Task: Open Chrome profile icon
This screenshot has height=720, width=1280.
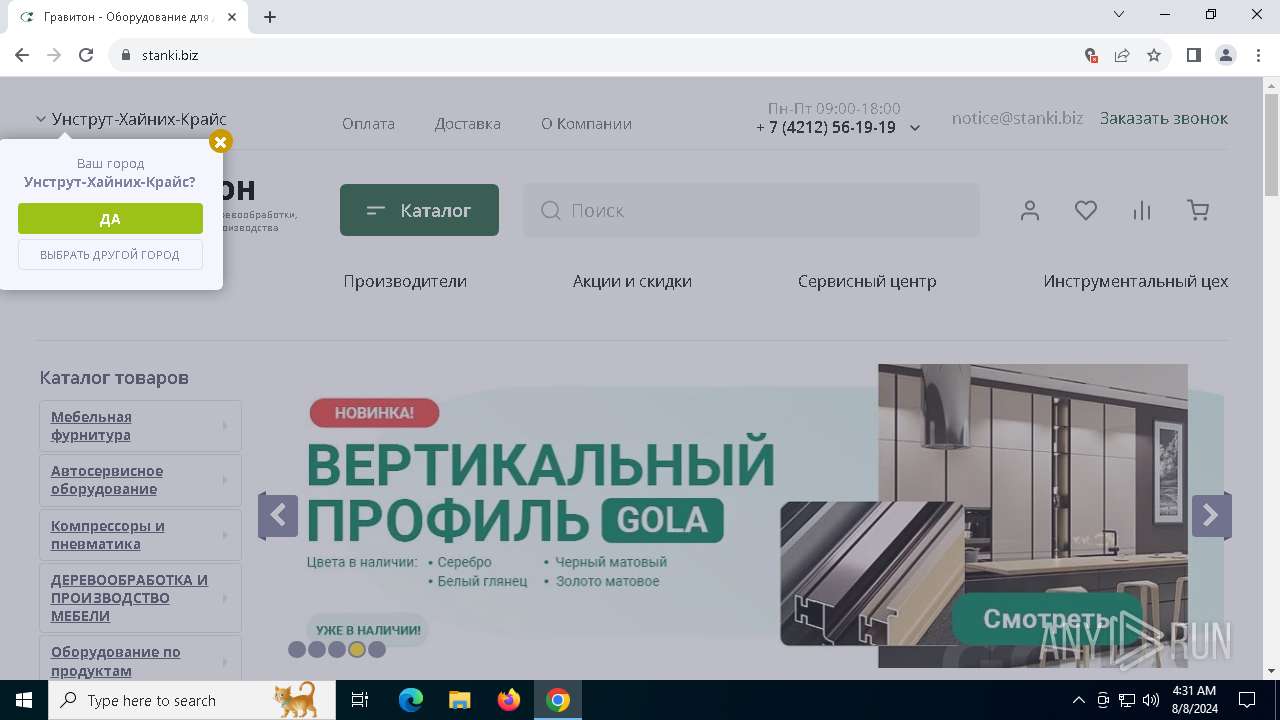Action: click(1226, 55)
